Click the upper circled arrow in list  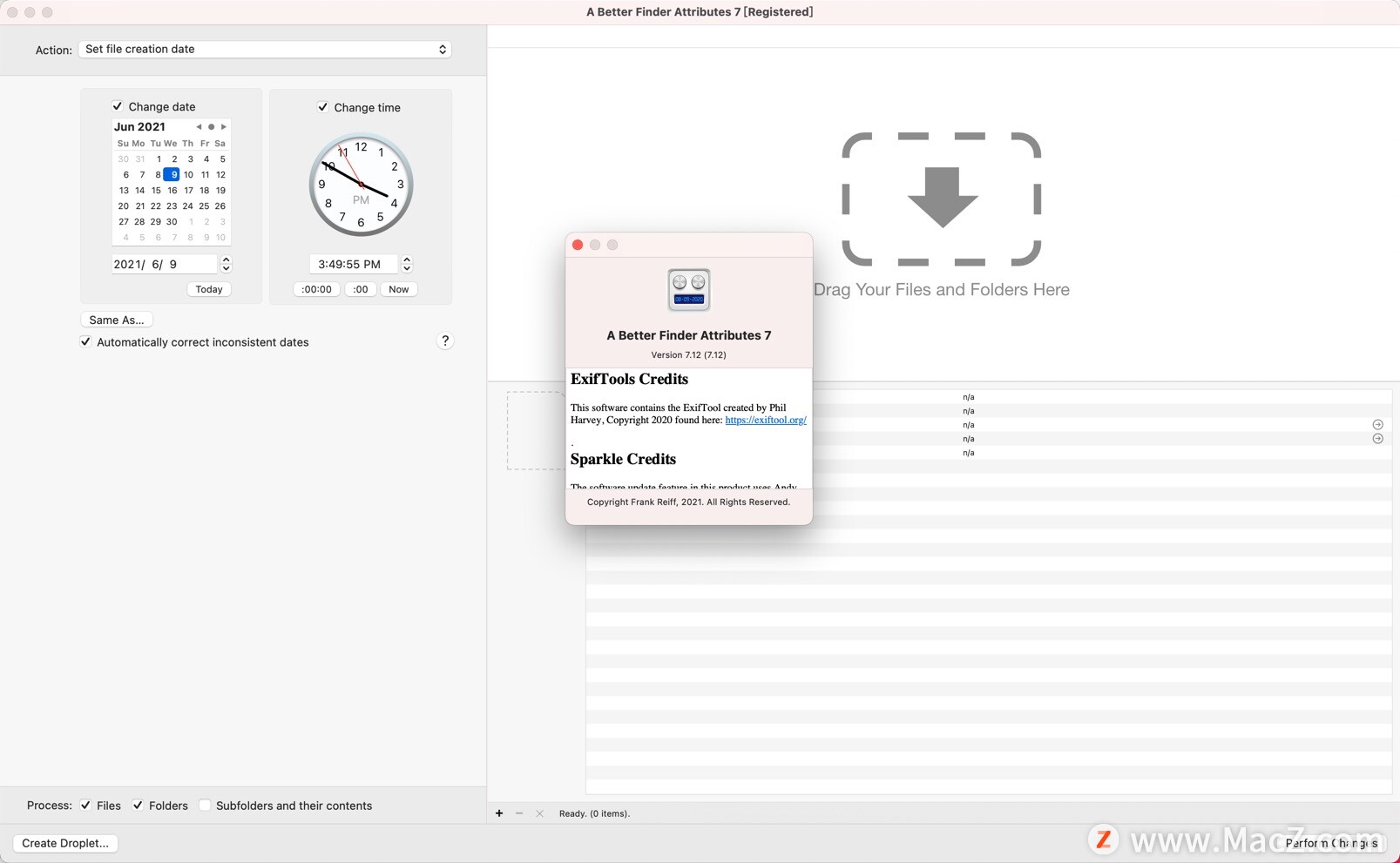tap(1378, 425)
